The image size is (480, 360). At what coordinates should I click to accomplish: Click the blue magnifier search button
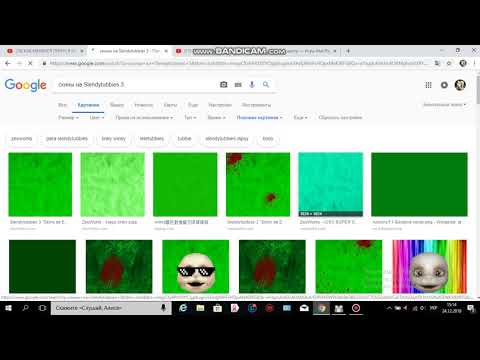266,84
